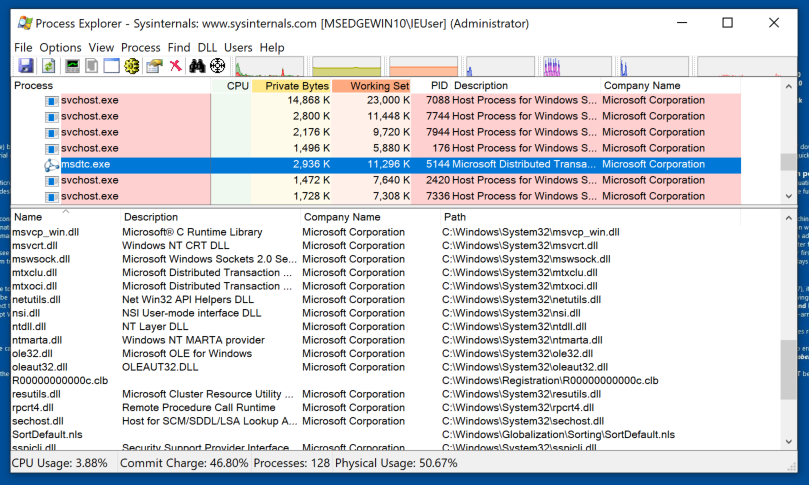Sort upper pane by Description column header
Screen dimensions: 809x485
526,86
